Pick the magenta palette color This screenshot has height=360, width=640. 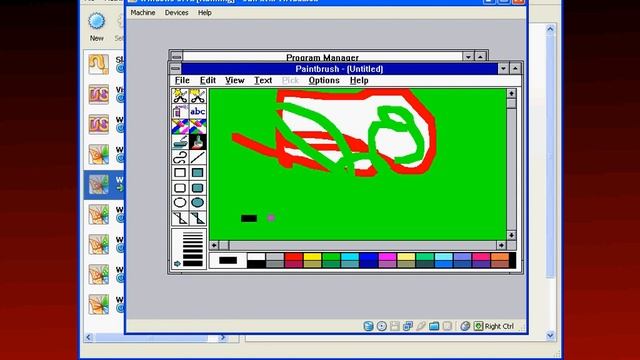coord(387,257)
